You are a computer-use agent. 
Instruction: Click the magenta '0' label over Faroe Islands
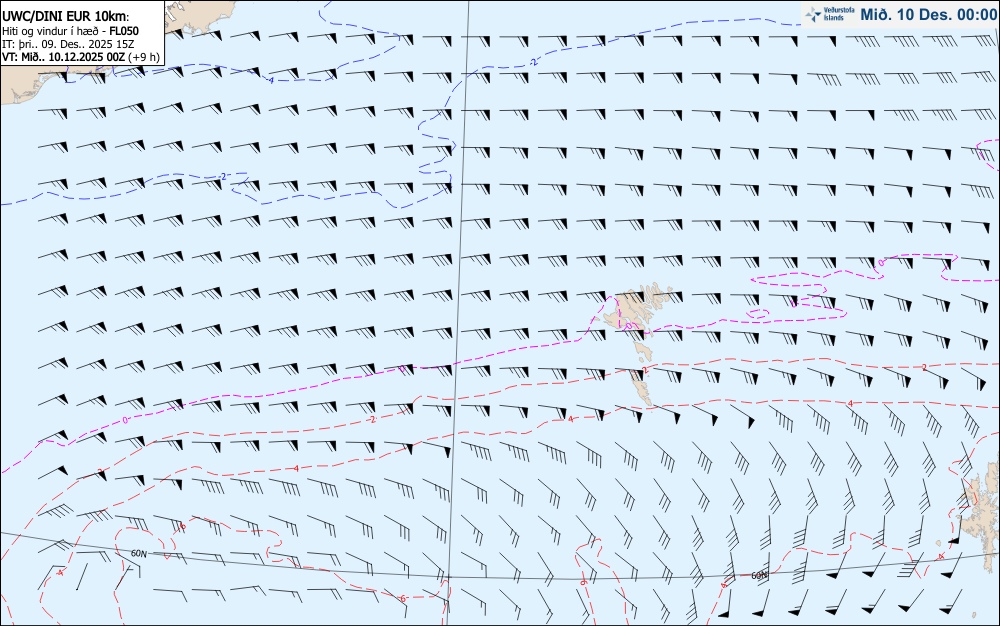coord(628,326)
